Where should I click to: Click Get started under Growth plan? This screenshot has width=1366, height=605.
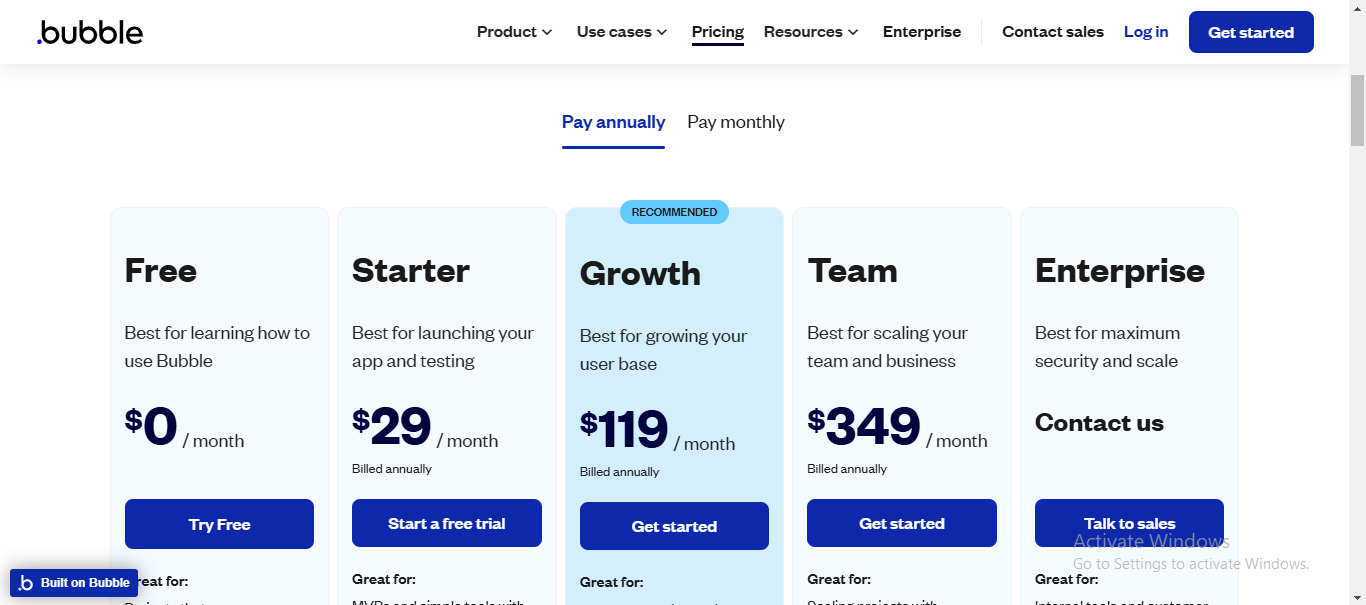coord(674,526)
